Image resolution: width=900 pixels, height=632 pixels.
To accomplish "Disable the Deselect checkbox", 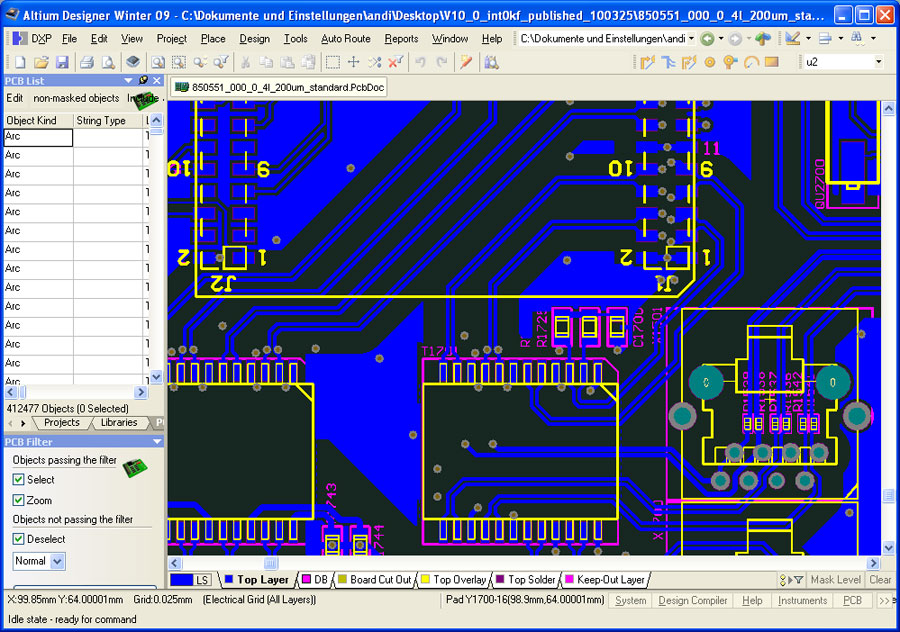I will click(18, 539).
